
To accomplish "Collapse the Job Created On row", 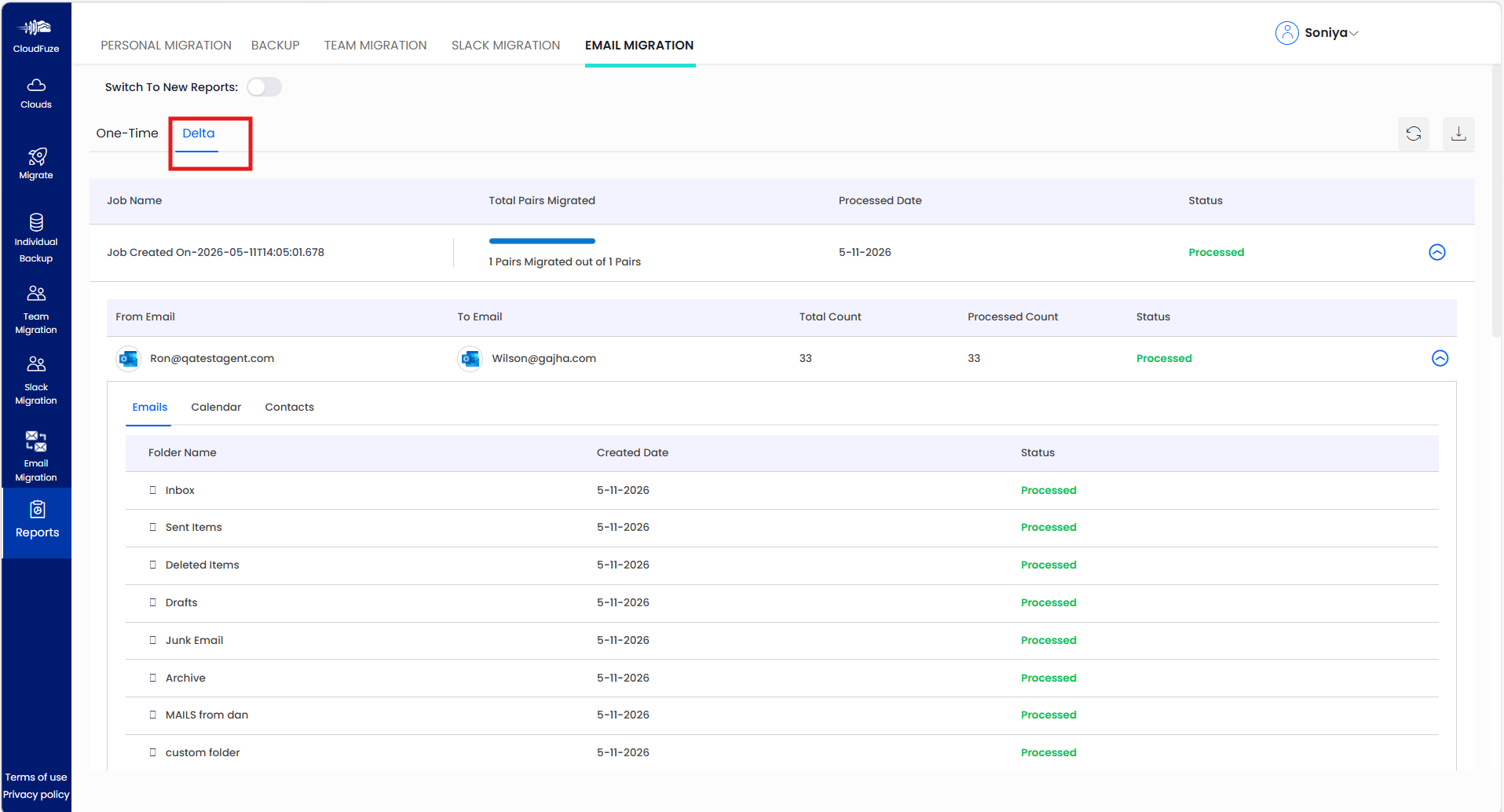I will coord(1437,252).
